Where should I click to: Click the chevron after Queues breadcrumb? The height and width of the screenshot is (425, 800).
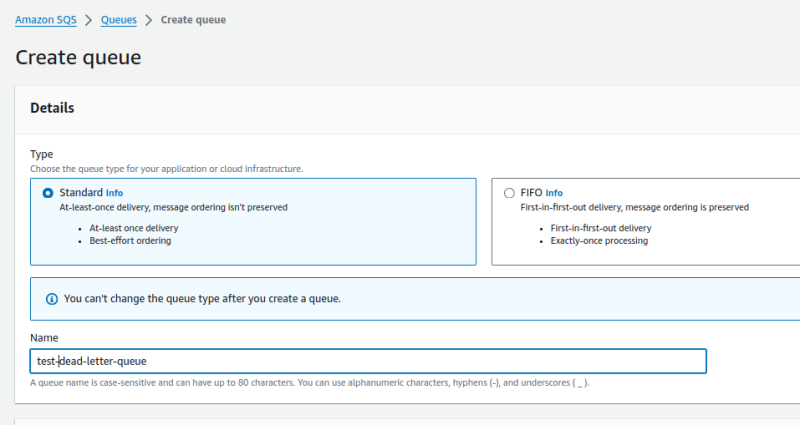[149, 20]
